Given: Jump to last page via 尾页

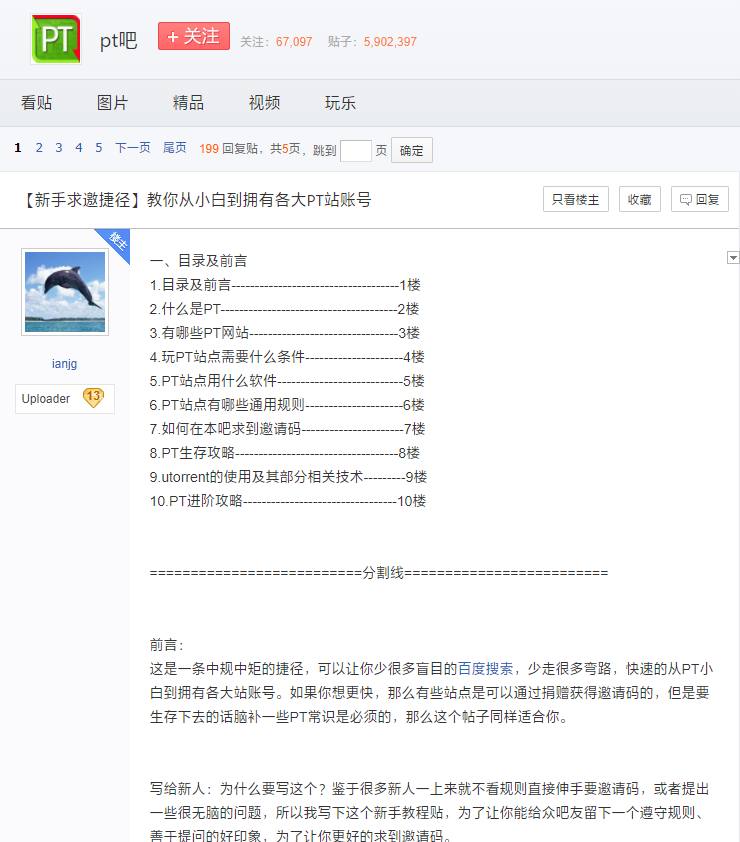Looking at the screenshot, I should pos(174,148).
